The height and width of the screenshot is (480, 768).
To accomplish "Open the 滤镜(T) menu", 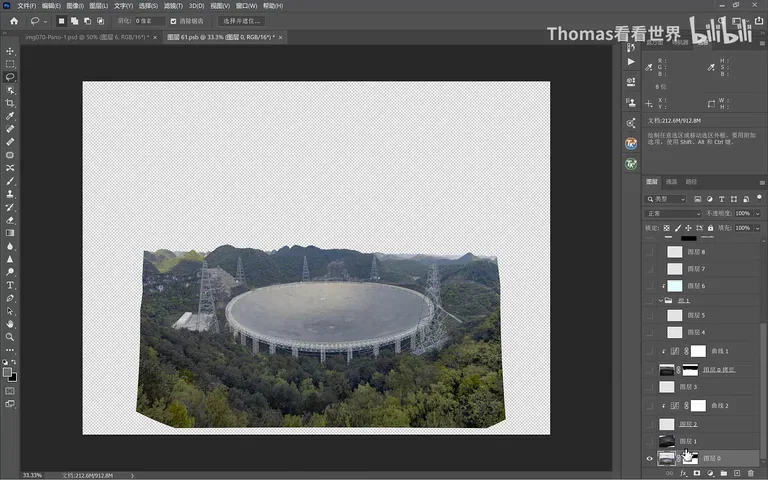I will pyautogui.click(x=173, y=6).
